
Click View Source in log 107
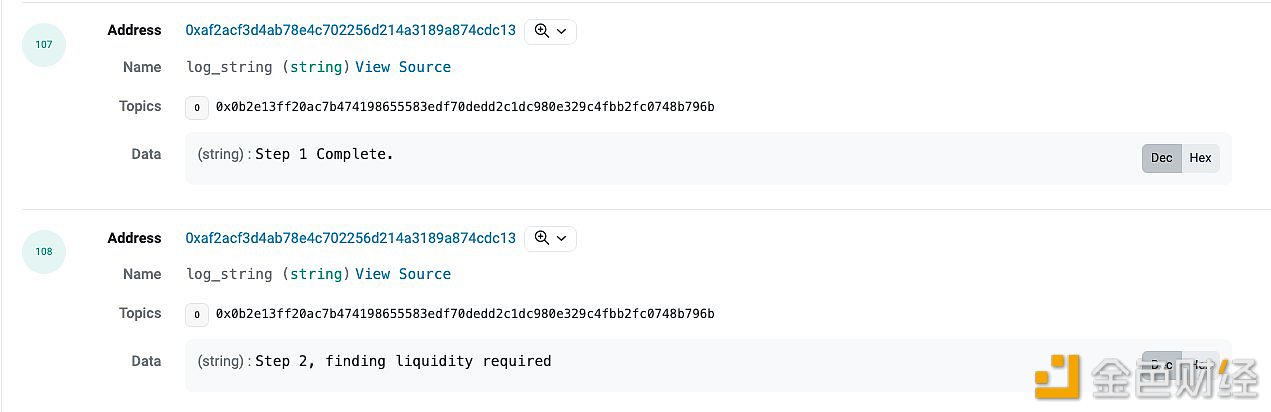(x=403, y=67)
